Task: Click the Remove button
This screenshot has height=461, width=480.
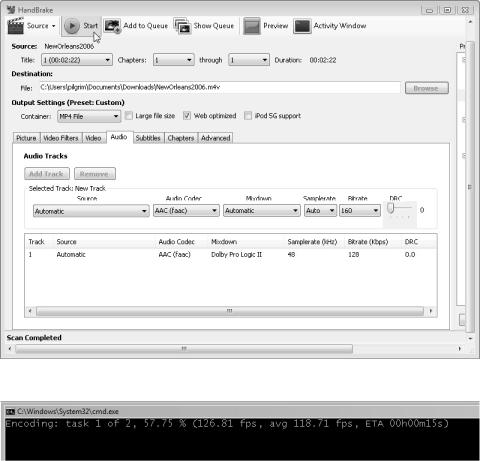Action: (x=95, y=174)
